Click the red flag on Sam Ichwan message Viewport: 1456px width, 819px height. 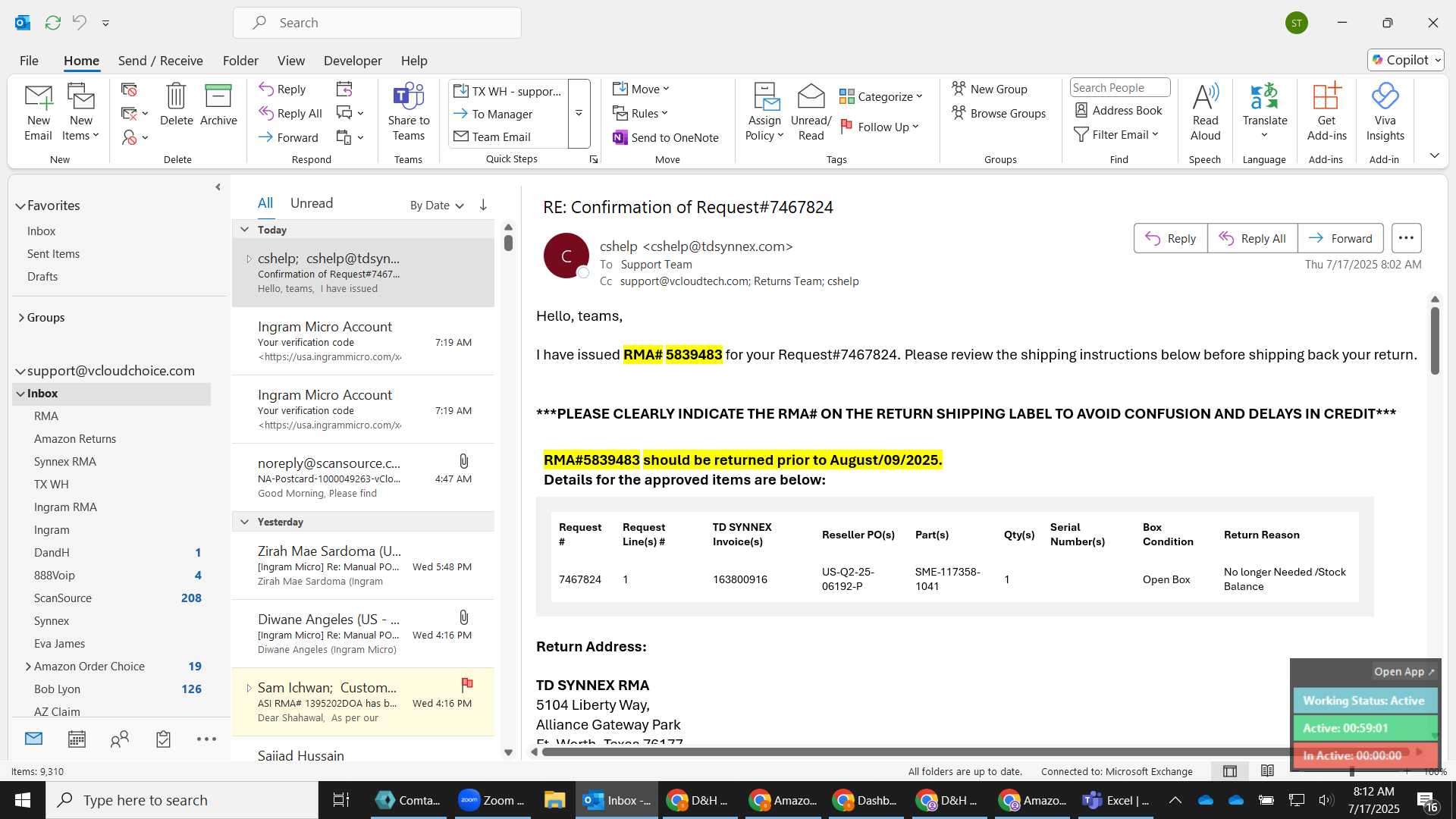(x=467, y=684)
